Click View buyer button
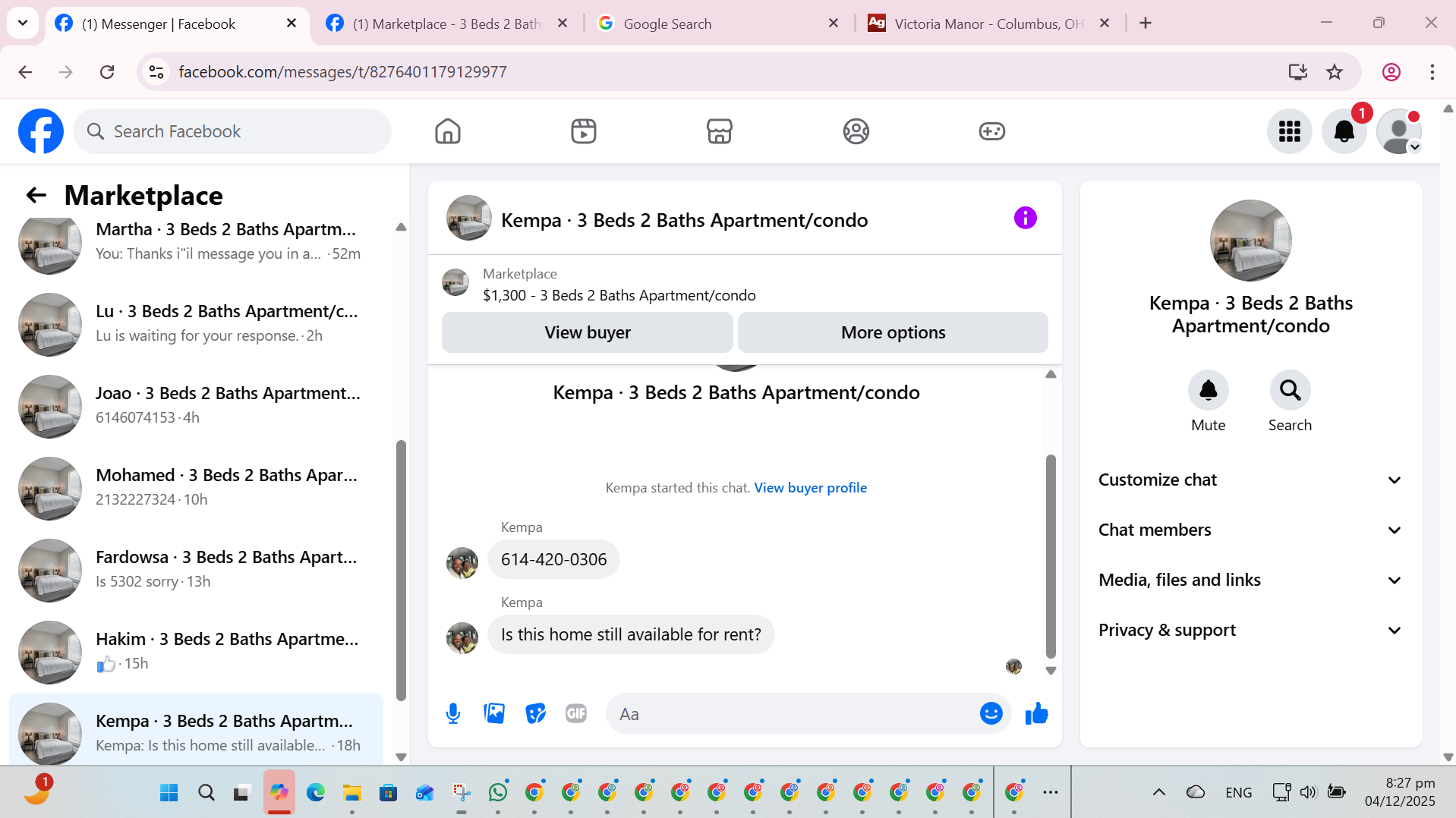 tap(588, 332)
